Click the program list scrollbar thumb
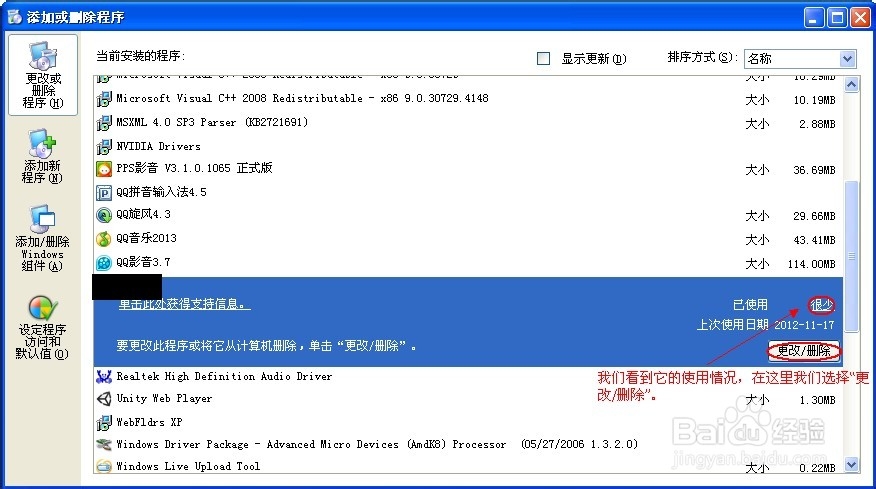This screenshot has height=489, width=876. tap(851, 256)
